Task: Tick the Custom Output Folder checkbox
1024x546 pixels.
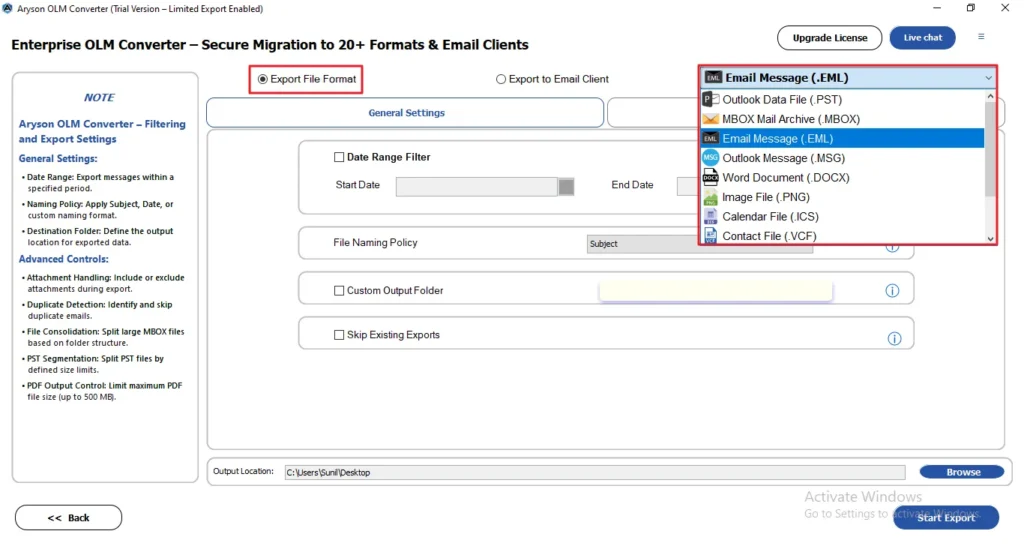Action: [339, 291]
